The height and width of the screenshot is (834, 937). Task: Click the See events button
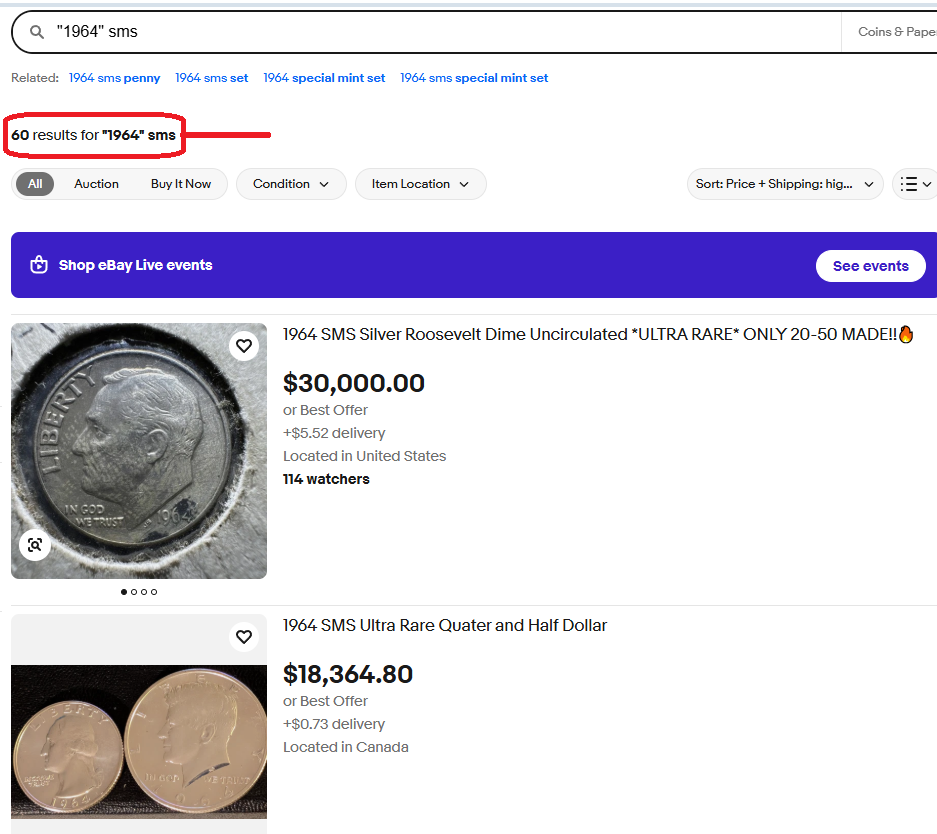click(x=871, y=266)
